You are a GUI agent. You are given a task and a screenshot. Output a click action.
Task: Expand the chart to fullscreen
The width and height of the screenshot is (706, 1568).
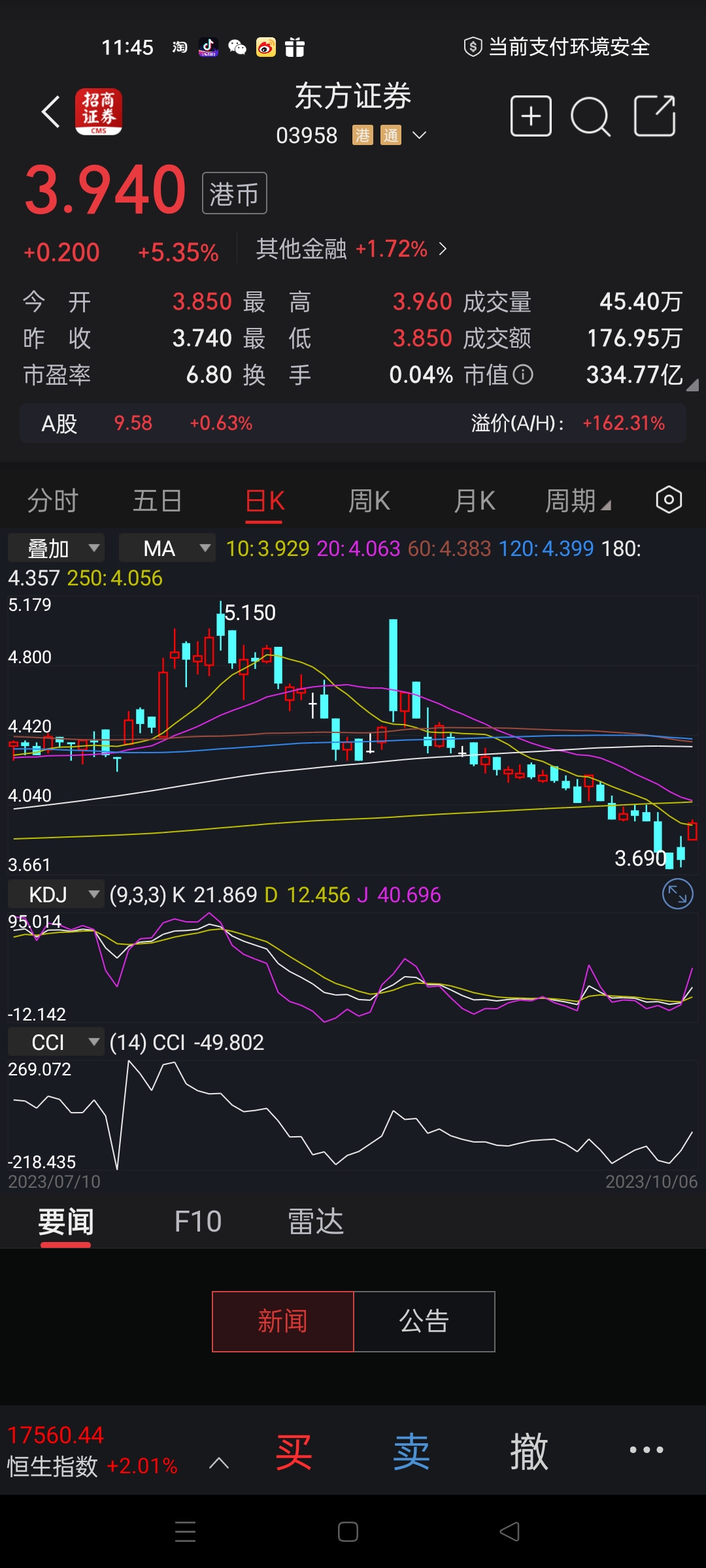(678, 894)
